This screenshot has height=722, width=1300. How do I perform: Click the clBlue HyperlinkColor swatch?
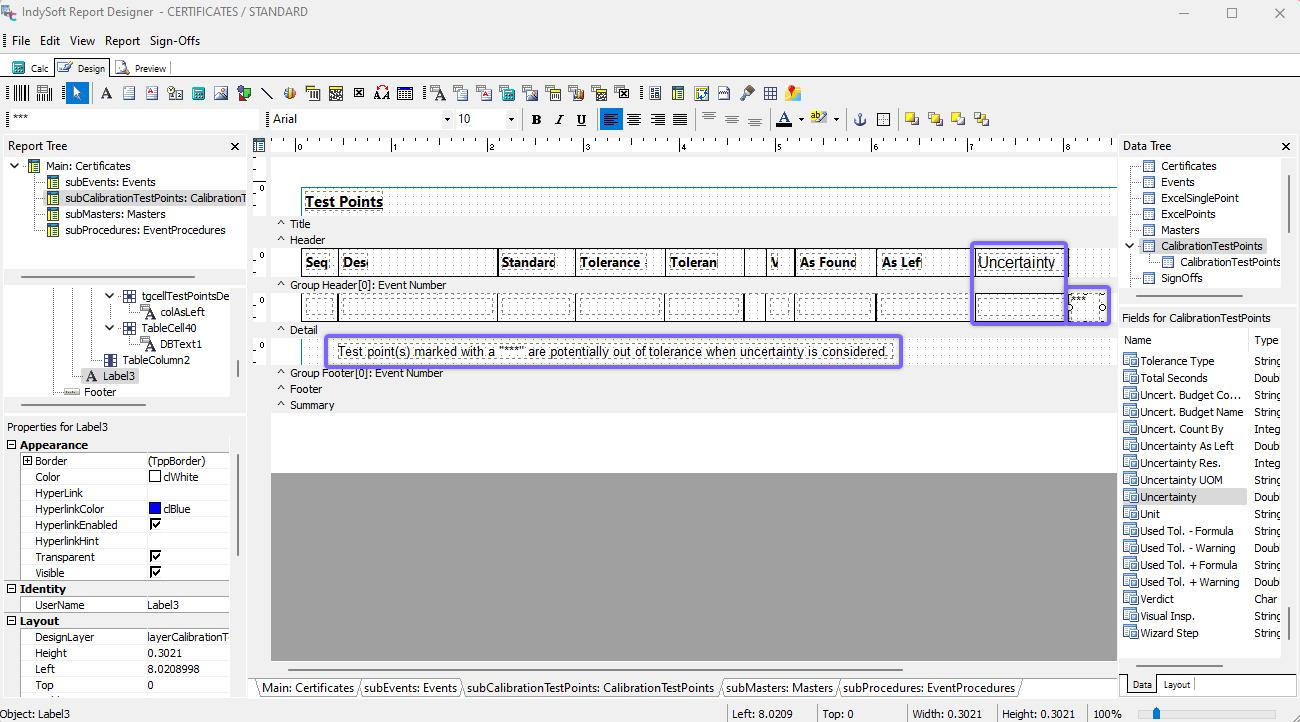pos(155,509)
